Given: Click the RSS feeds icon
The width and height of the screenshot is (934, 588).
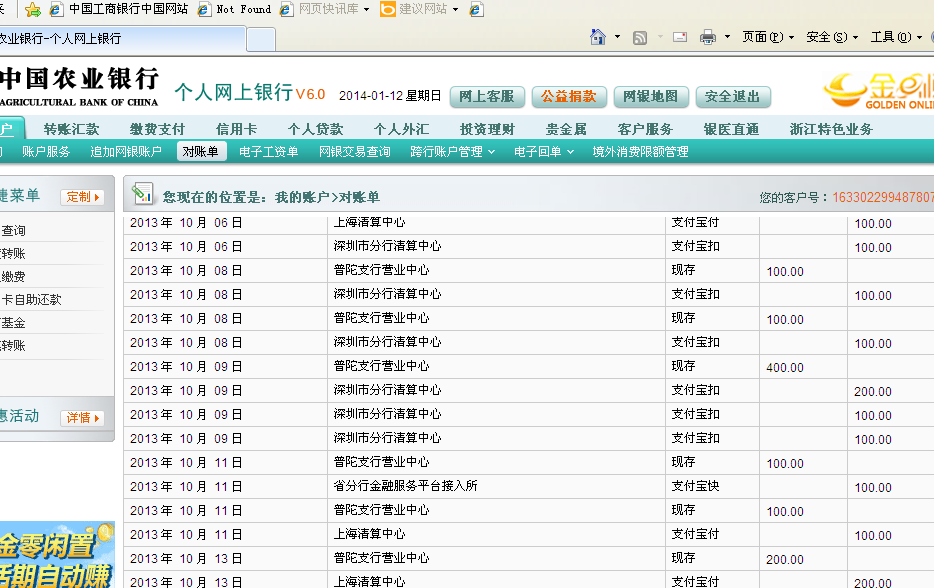Looking at the screenshot, I should click(x=639, y=37).
